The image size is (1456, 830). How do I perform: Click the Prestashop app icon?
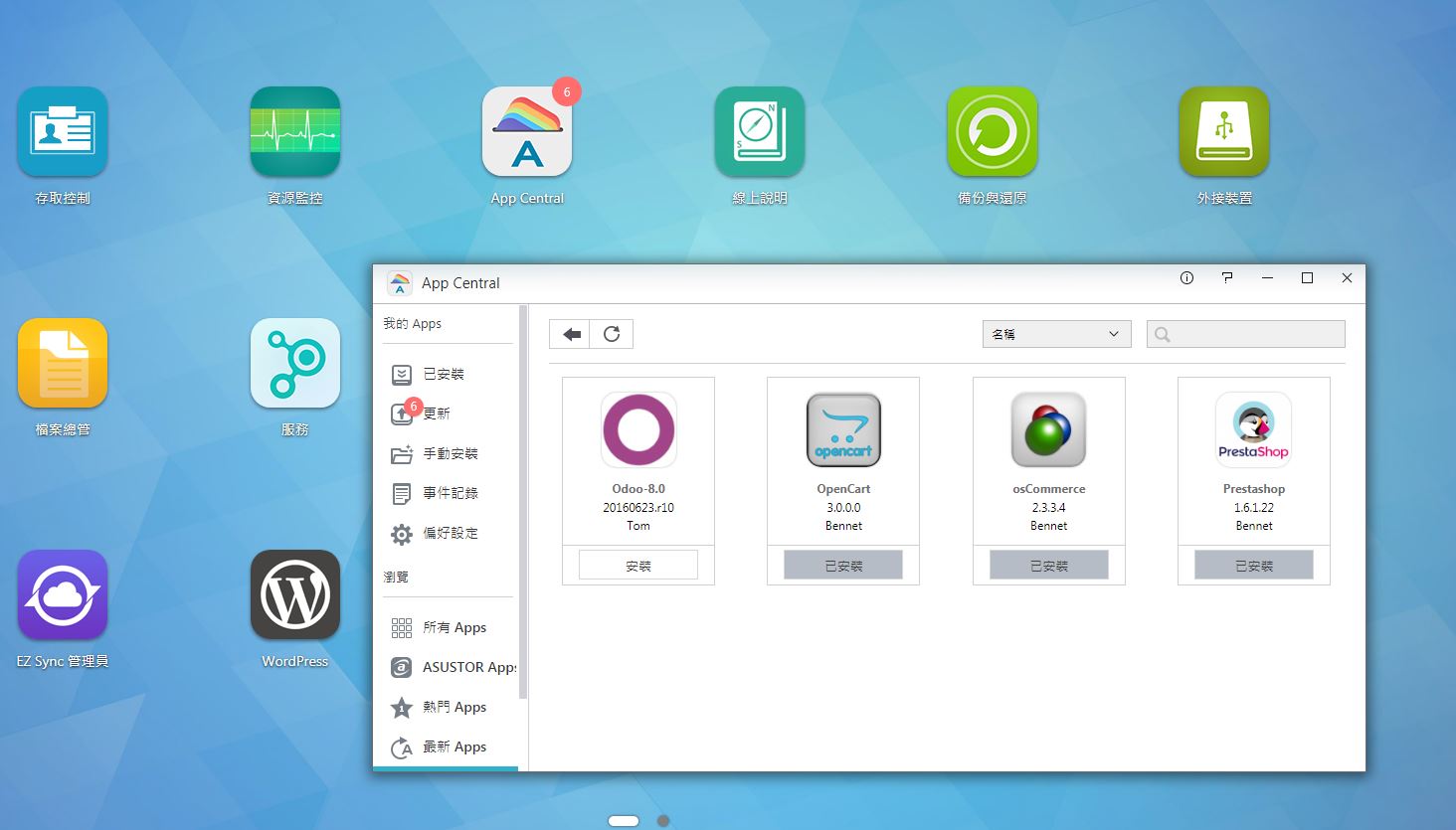click(1253, 429)
